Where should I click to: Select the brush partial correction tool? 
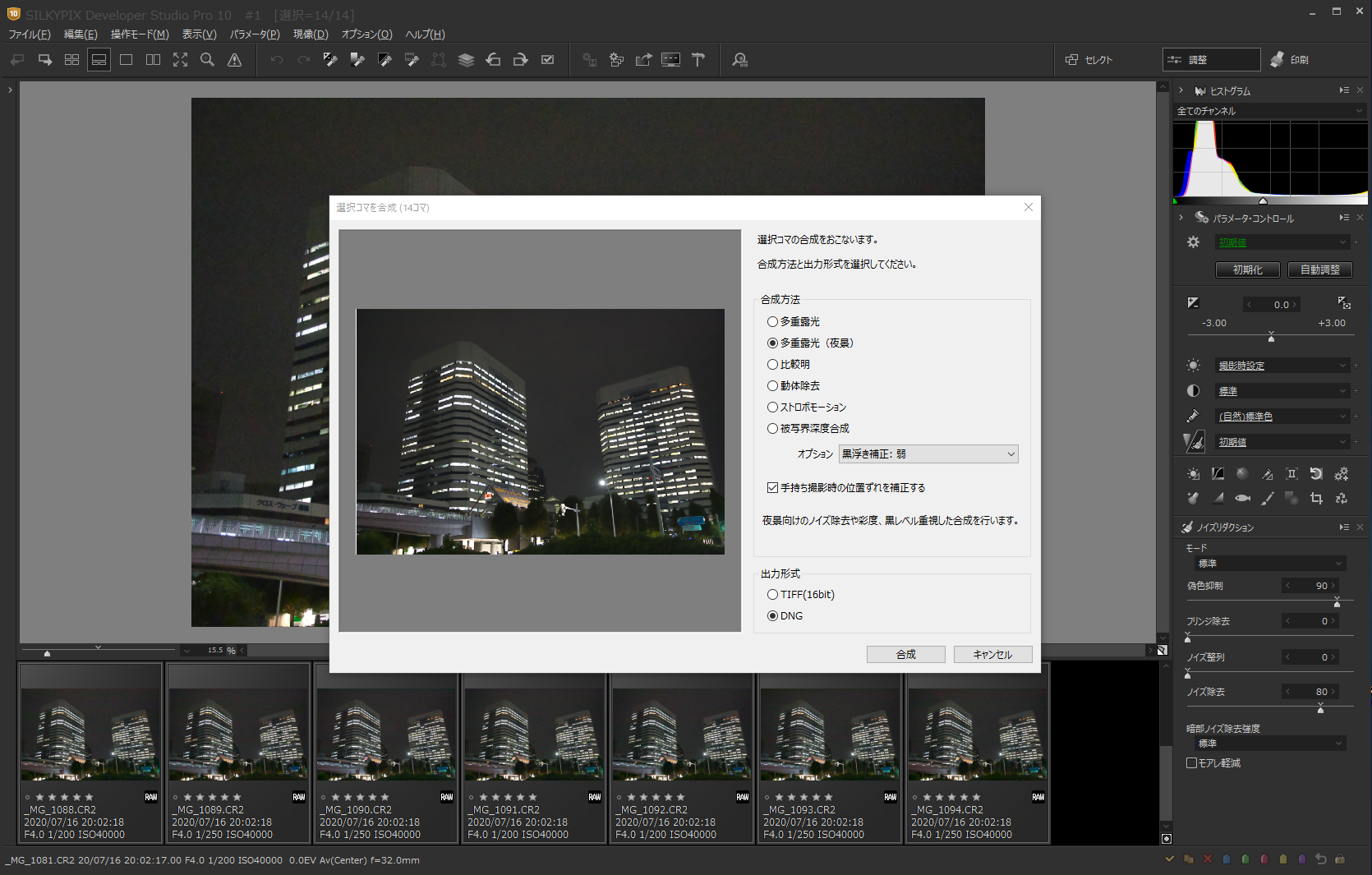click(x=1267, y=498)
